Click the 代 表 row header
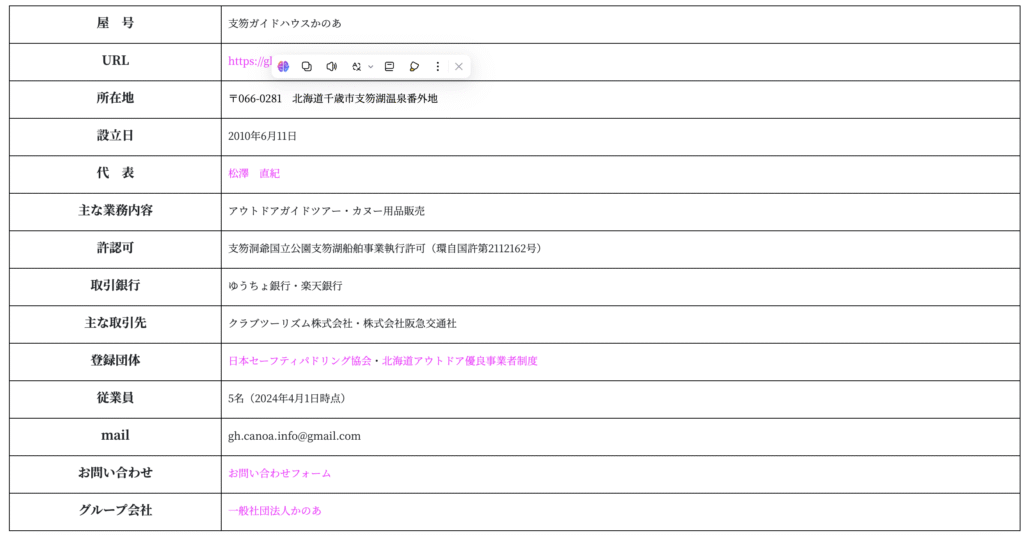Viewport: 1024px width, 535px height. (x=116, y=173)
